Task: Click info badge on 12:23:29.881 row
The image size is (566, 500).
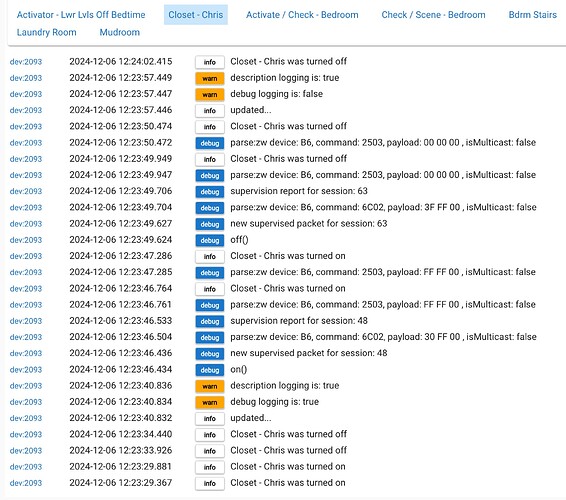Action: tap(210, 467)
